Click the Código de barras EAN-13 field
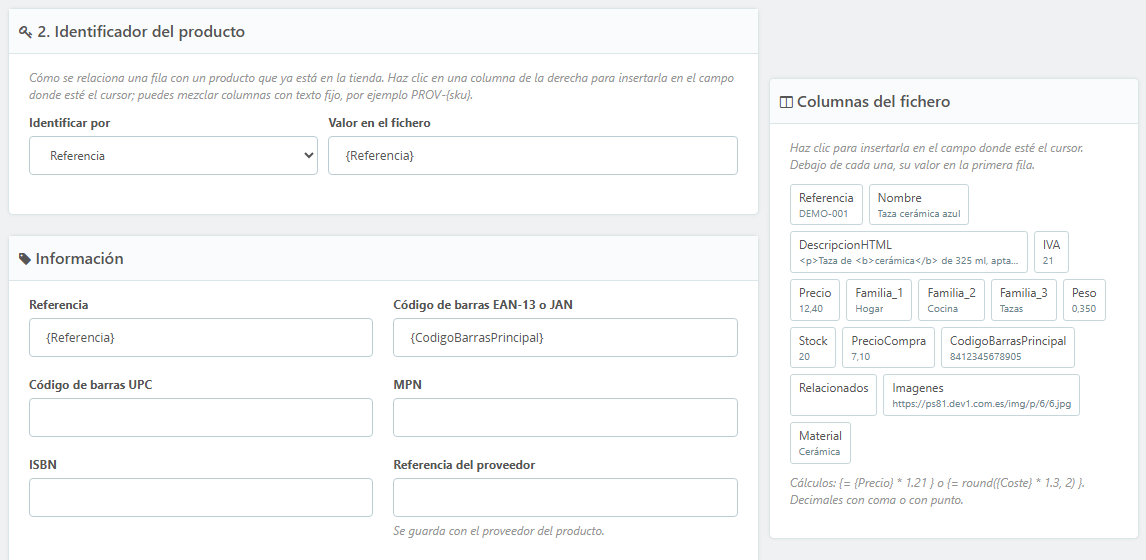The height and width of the screenshot is (560, 1146). coord(565,338)
